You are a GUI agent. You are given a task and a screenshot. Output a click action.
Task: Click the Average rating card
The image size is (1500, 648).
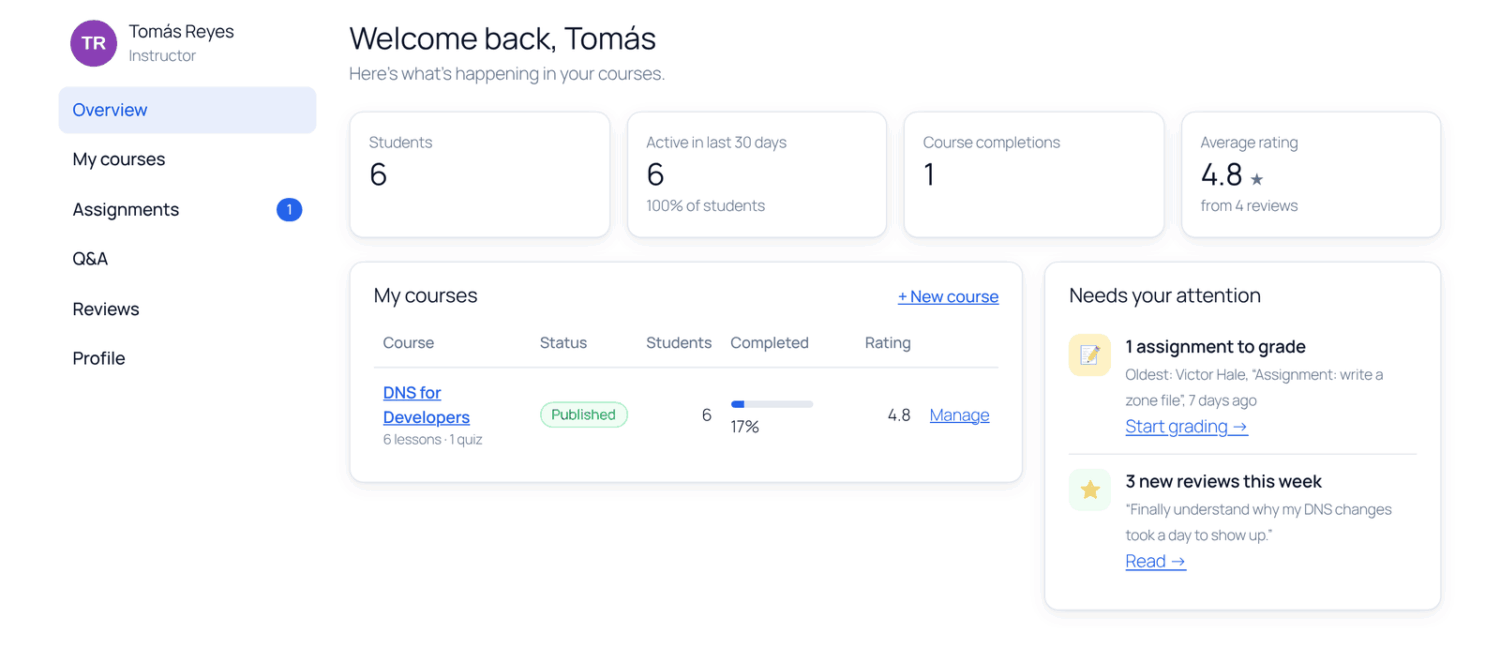[1311, 175]
